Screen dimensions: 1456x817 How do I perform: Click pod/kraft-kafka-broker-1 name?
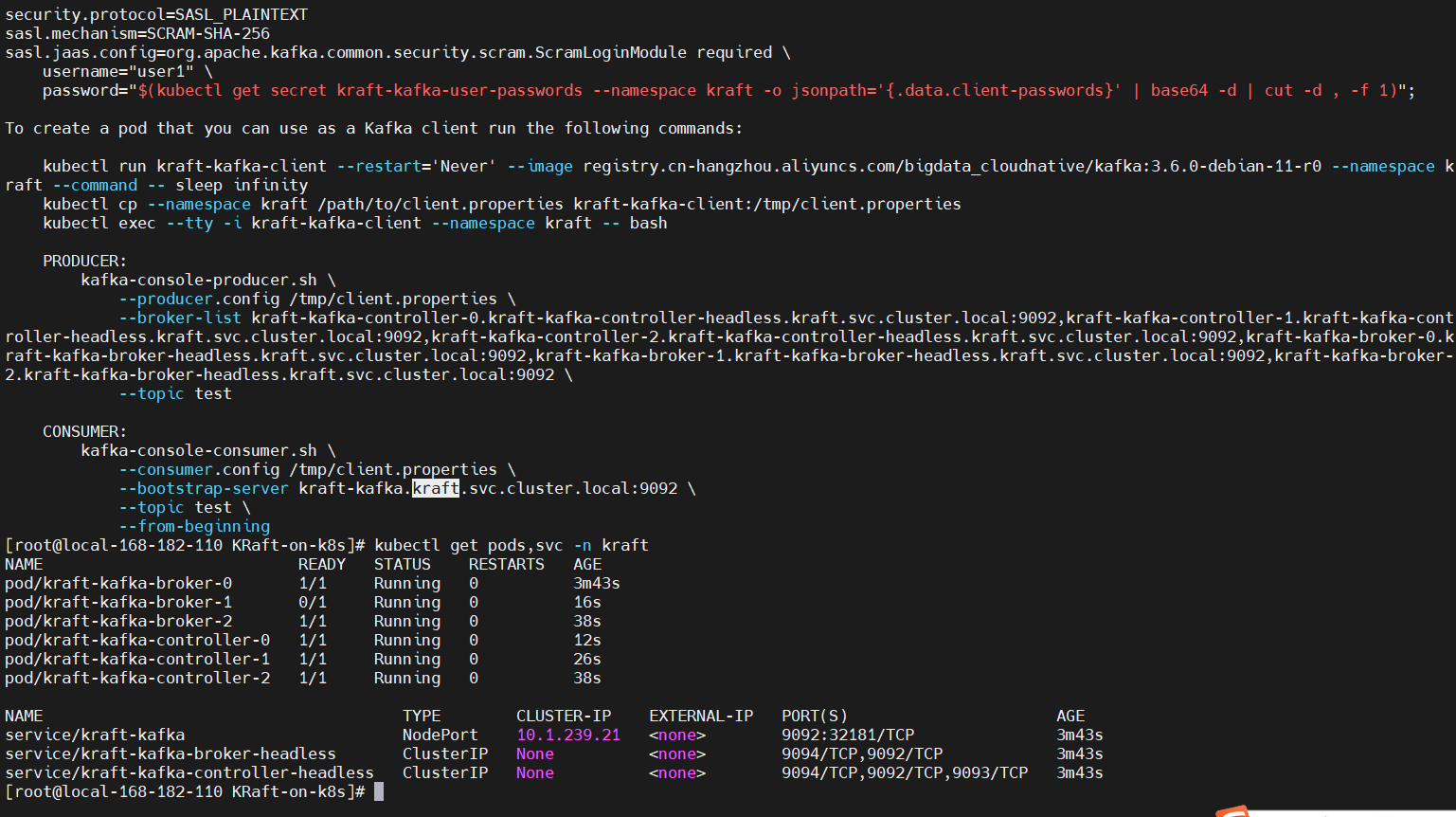[x=118, y=603]
